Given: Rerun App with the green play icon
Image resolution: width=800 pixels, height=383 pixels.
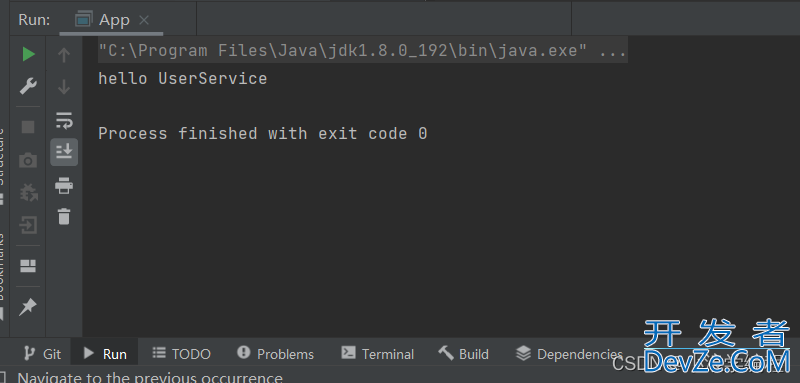Looking at the screenshot, I should click(29, 54).
